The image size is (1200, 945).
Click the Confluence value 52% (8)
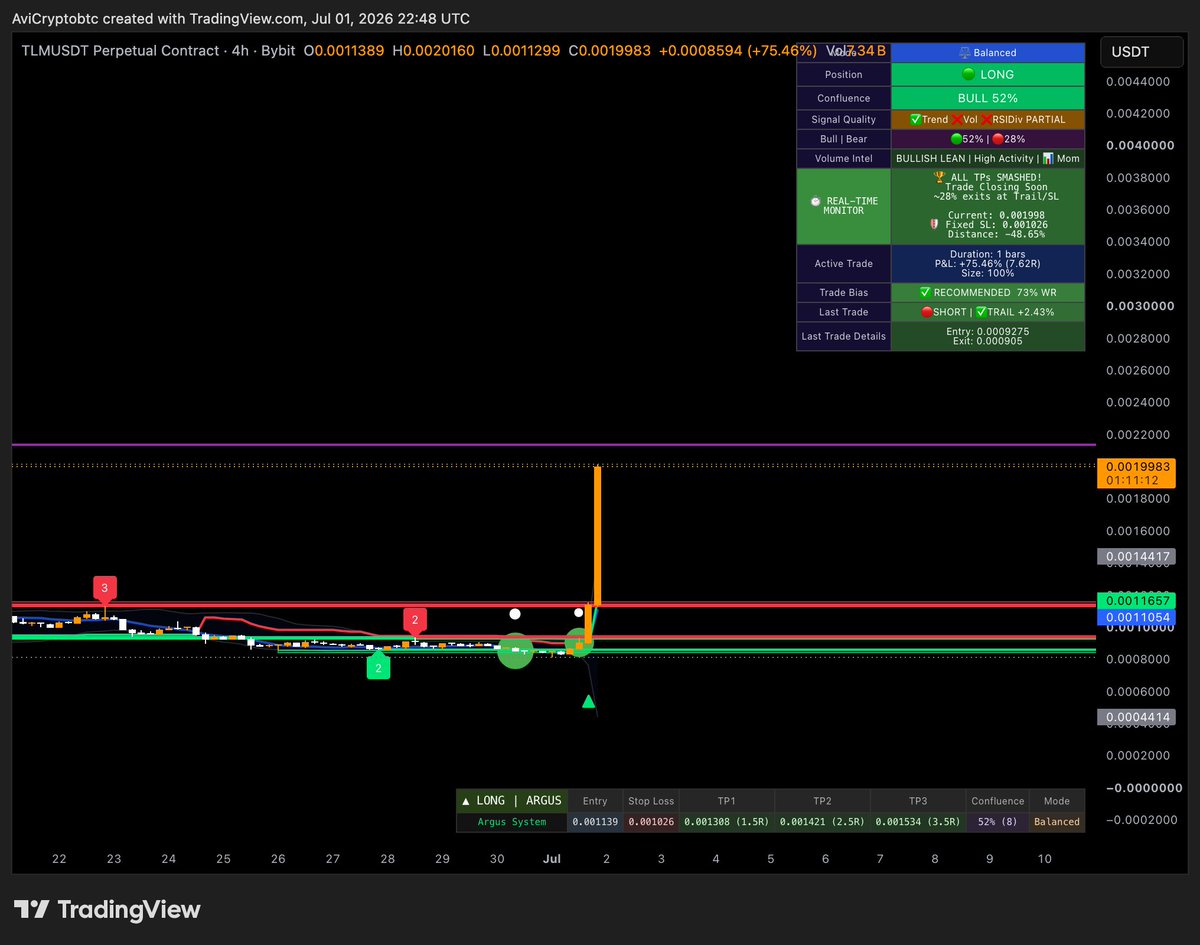(x=997, y=822)
